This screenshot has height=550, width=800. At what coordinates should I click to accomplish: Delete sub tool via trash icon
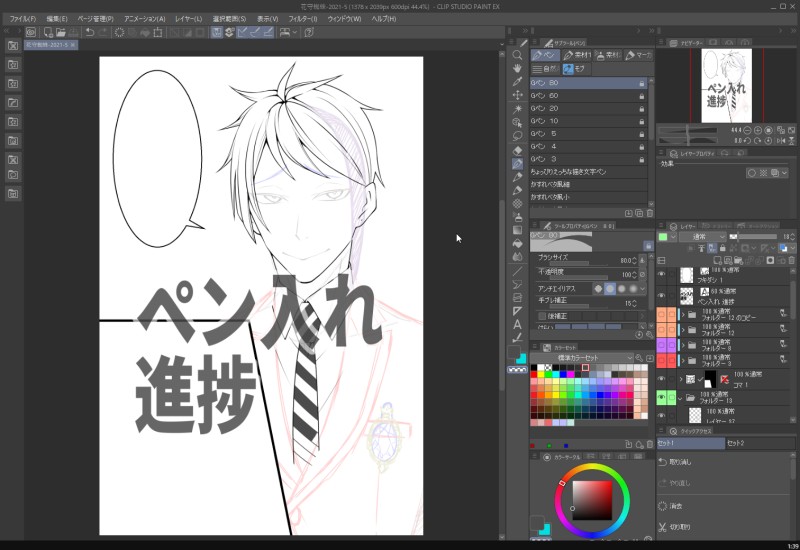click(x=649, y=213)
